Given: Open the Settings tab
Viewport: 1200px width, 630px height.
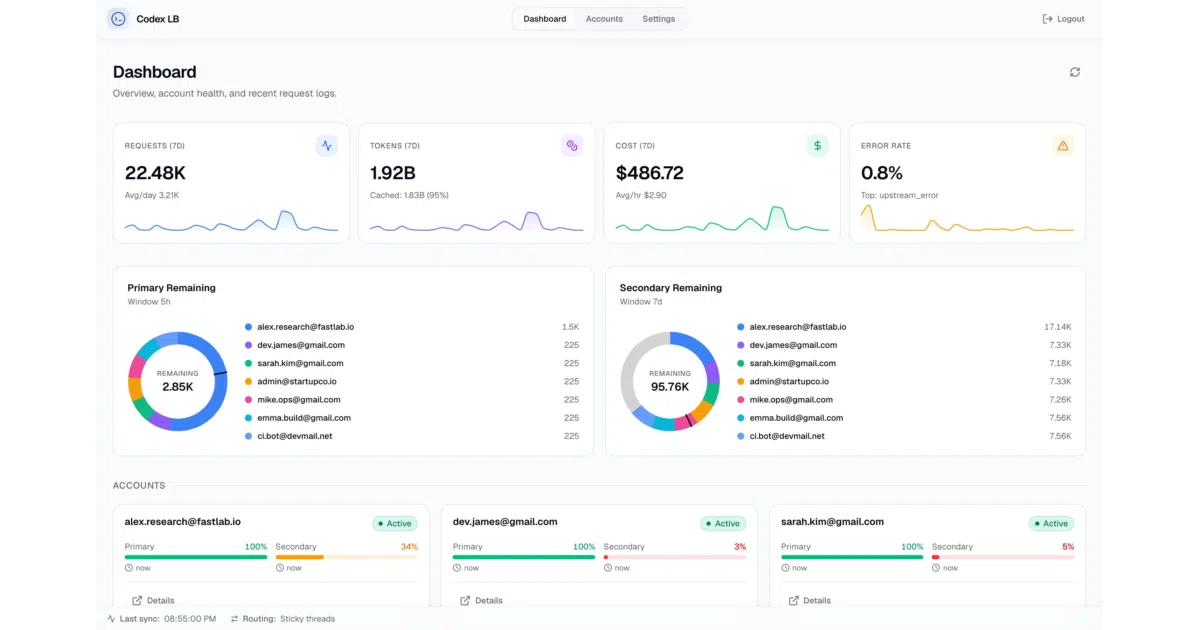Looking at the screenshot, I should click(659, 19).
